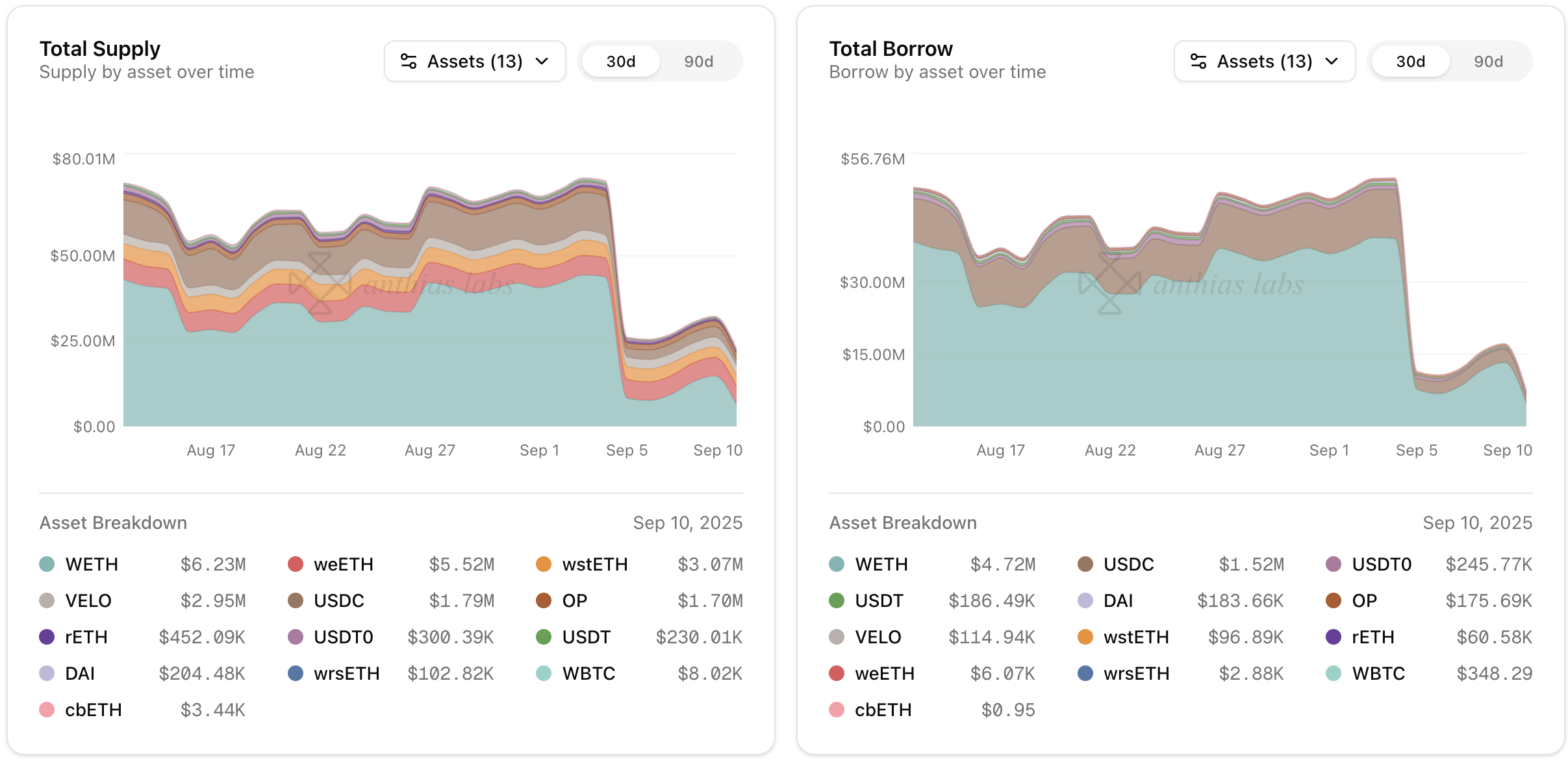This screenshot has width=1568, height=759.
Task: Switch Total Borrow chart to 90d
Action: click(x=1488, y=61)
